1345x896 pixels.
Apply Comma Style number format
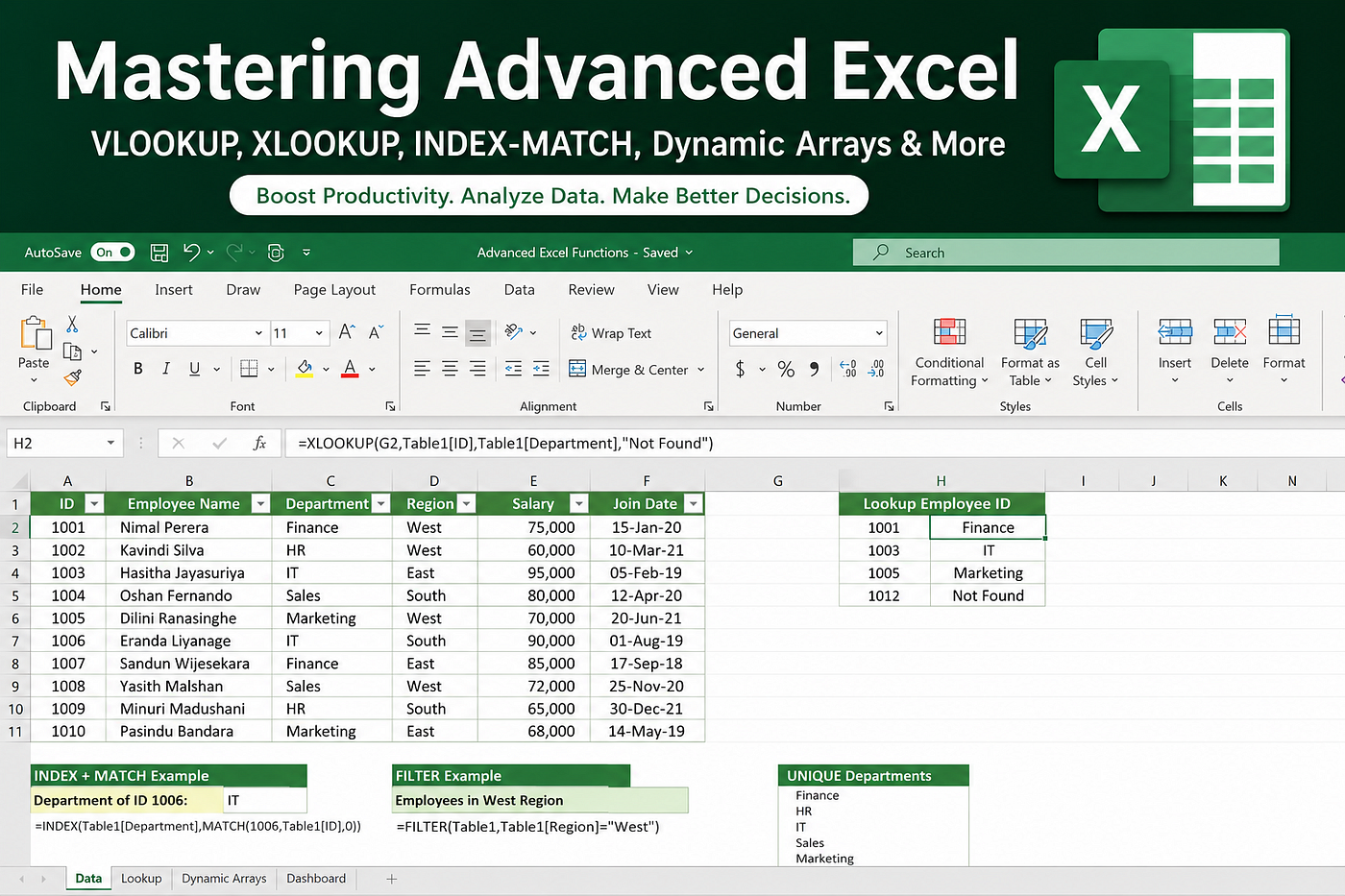[x=814, y=369]
